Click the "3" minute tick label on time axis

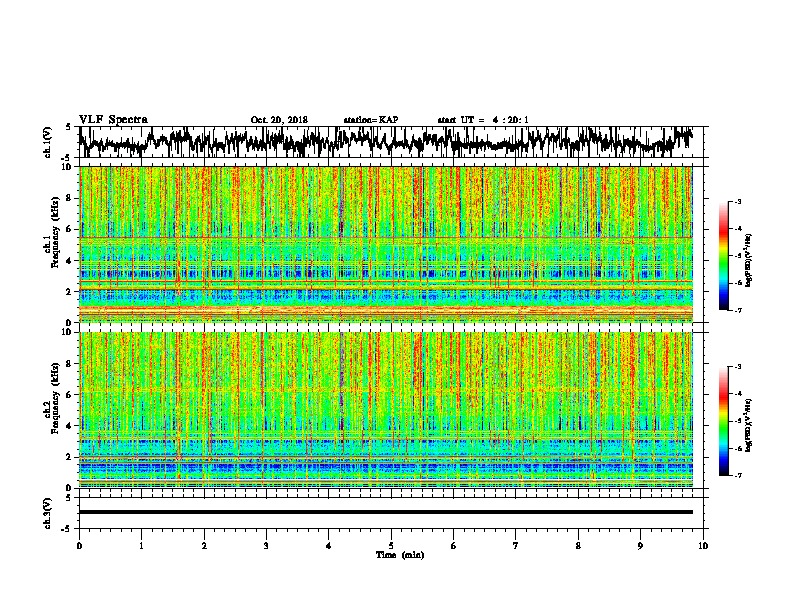[x=266, y=546]
